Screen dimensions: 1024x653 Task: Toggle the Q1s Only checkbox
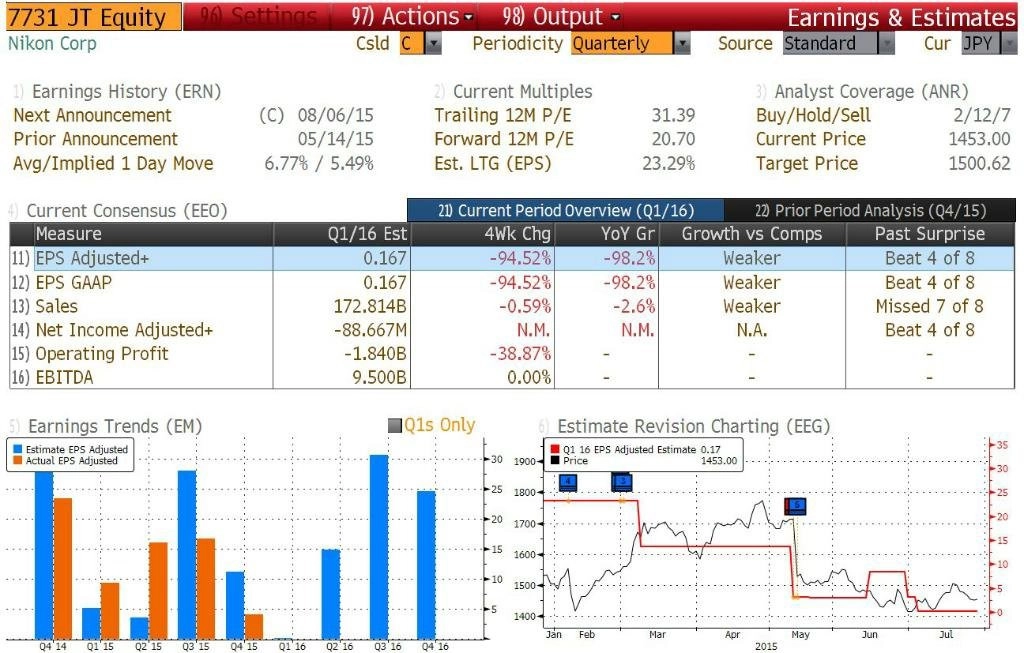(394, 426)
